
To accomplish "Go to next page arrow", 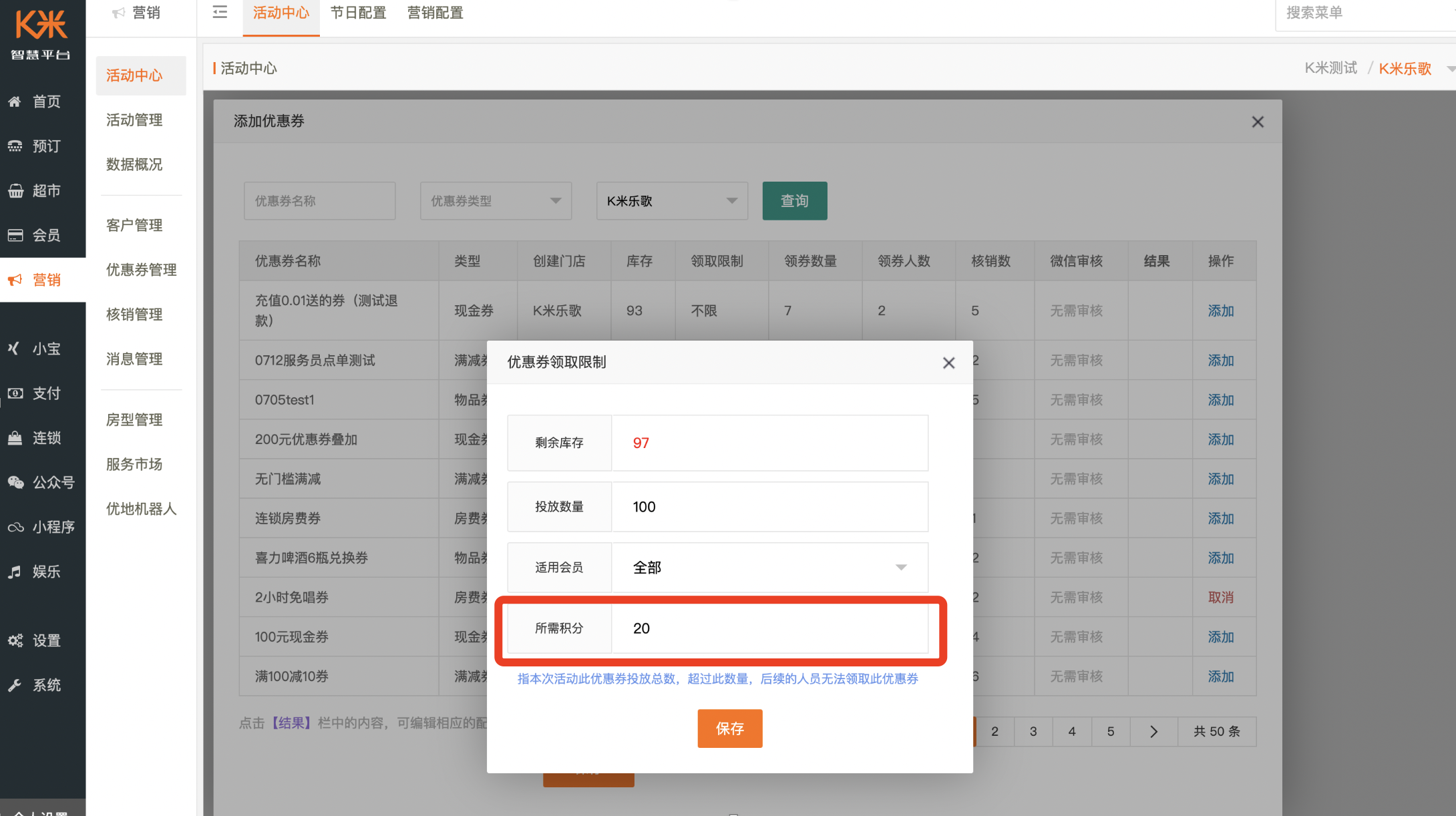I will [1153, 731].
